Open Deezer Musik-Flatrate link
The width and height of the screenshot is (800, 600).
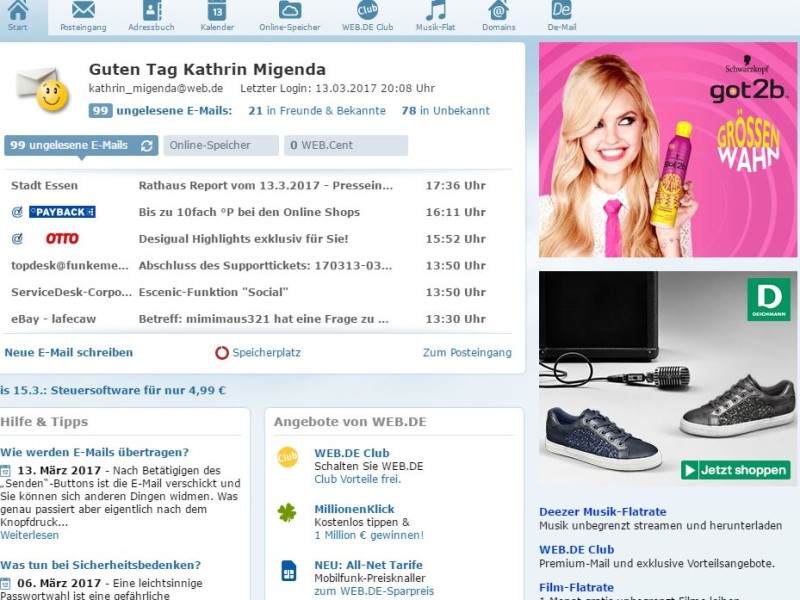[x=603, y=512]
